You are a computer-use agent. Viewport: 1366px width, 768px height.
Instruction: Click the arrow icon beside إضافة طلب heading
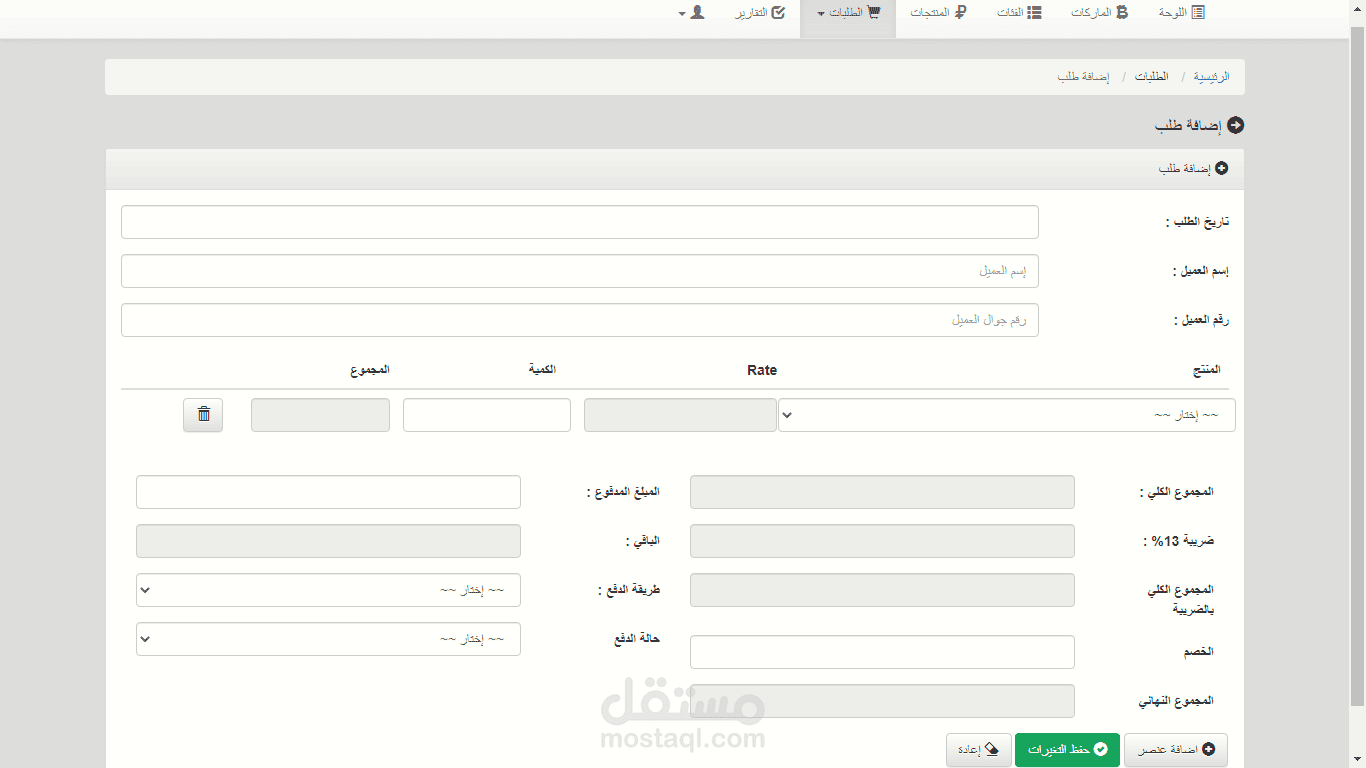point(1236,125)
